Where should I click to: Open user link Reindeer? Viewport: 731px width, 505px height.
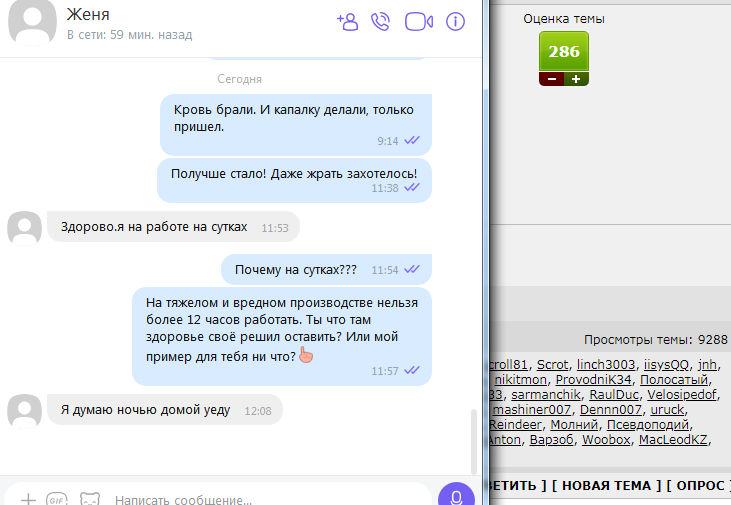click(x=515, y=424)
